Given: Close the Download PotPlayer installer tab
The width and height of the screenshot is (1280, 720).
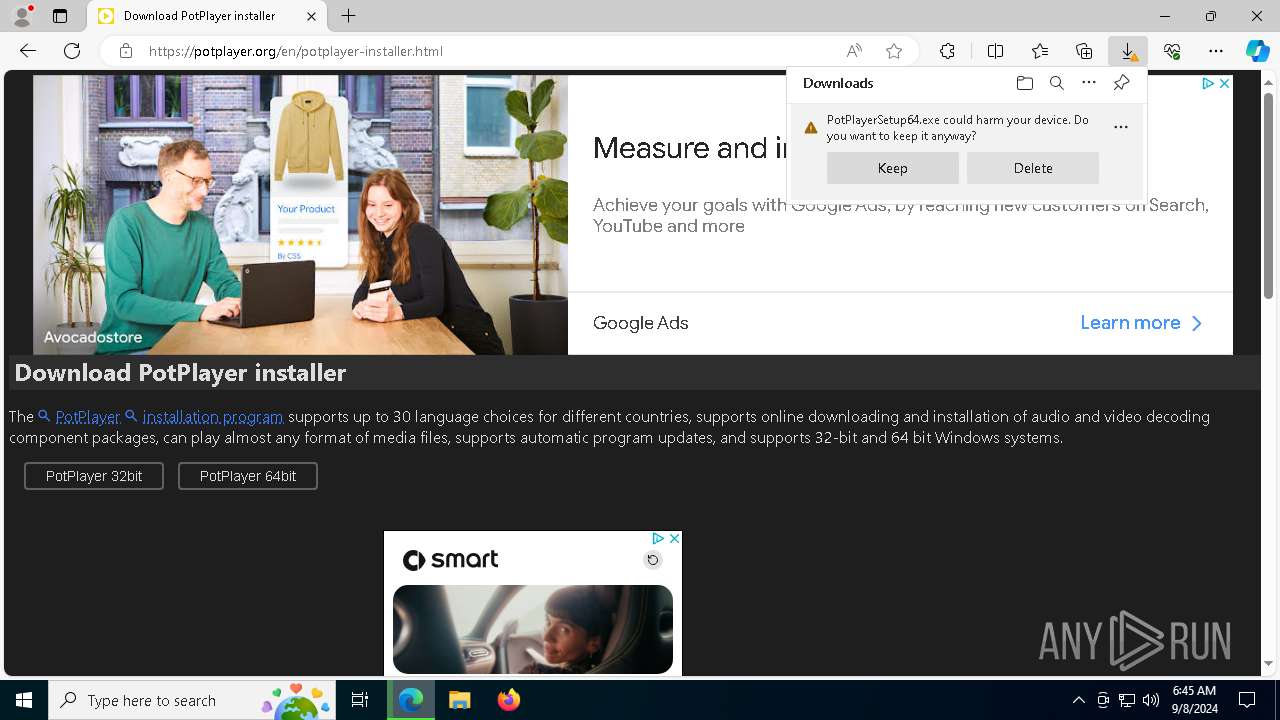Looking at the screenshot, I should (x=311, y=16).
